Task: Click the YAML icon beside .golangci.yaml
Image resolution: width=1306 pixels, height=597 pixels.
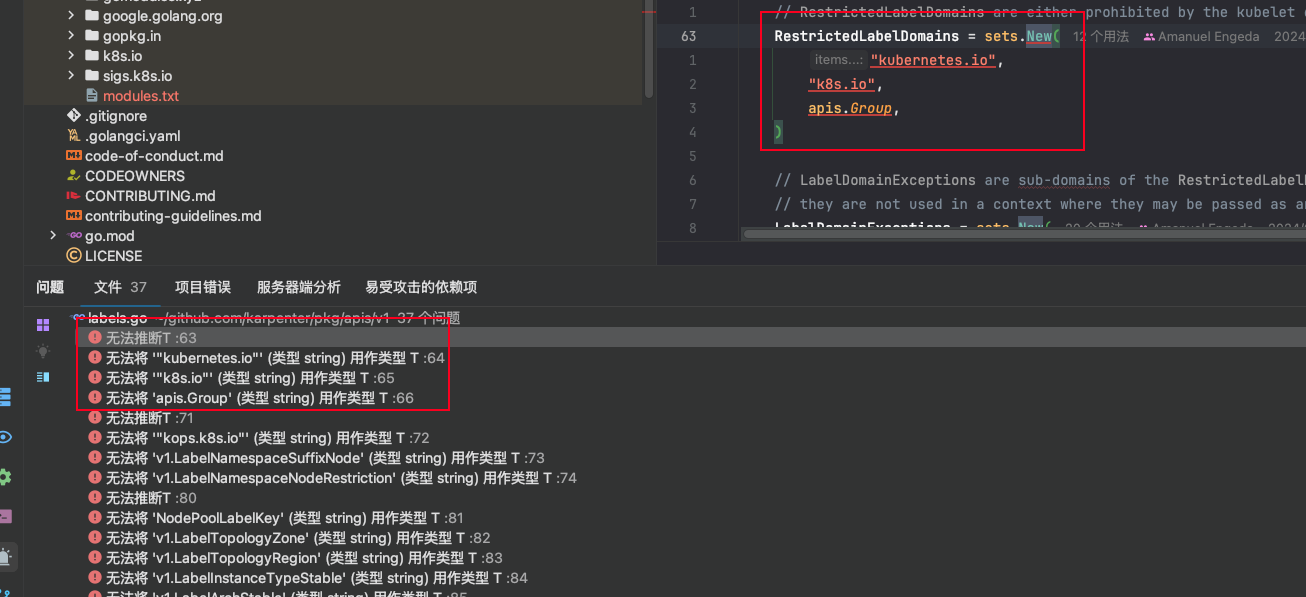Action: tap(73, 136)
